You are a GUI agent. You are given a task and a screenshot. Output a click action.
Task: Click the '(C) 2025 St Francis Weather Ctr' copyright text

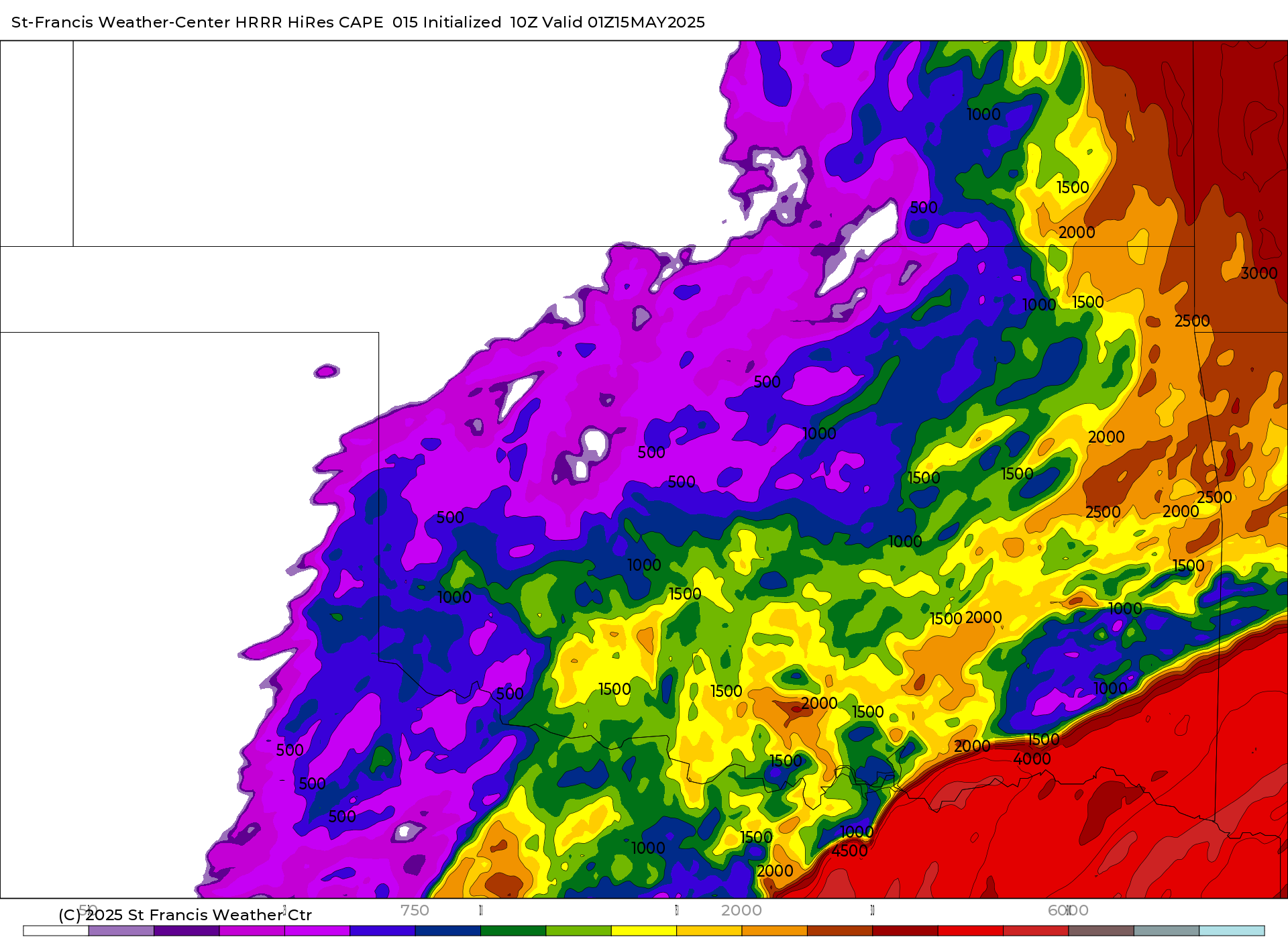185,915
